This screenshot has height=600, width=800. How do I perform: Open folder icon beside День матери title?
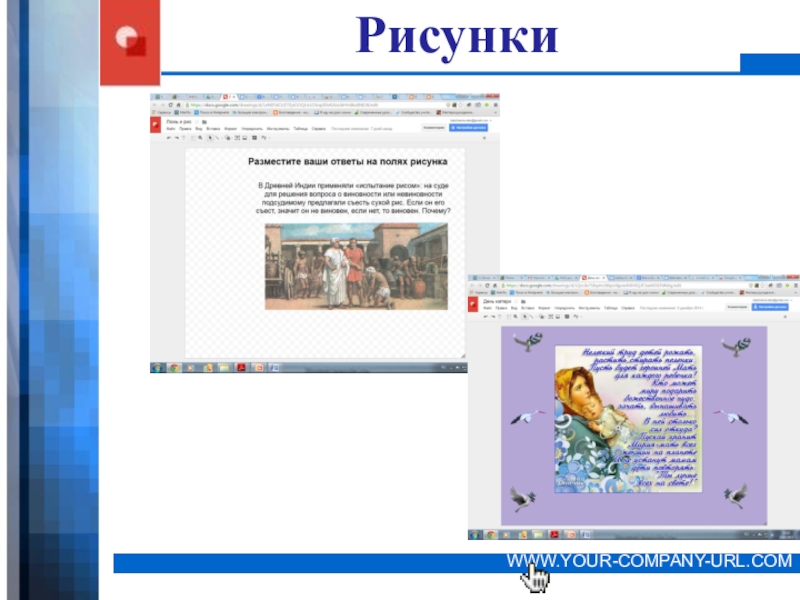[523, 302]
